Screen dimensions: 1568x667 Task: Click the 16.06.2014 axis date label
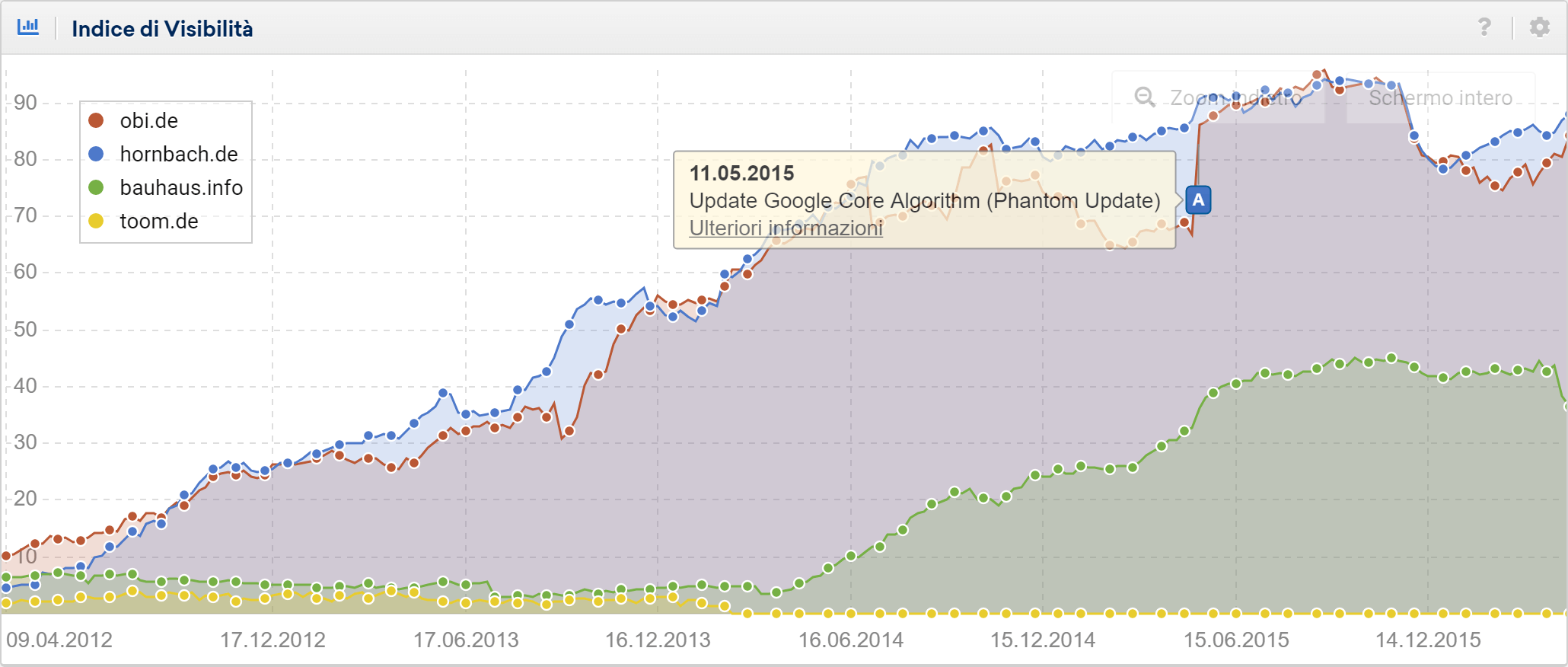851,640
